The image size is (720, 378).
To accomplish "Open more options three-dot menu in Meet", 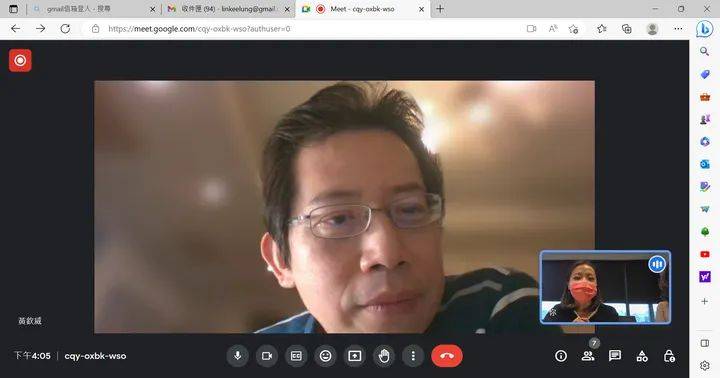I will tap(413, 356).
